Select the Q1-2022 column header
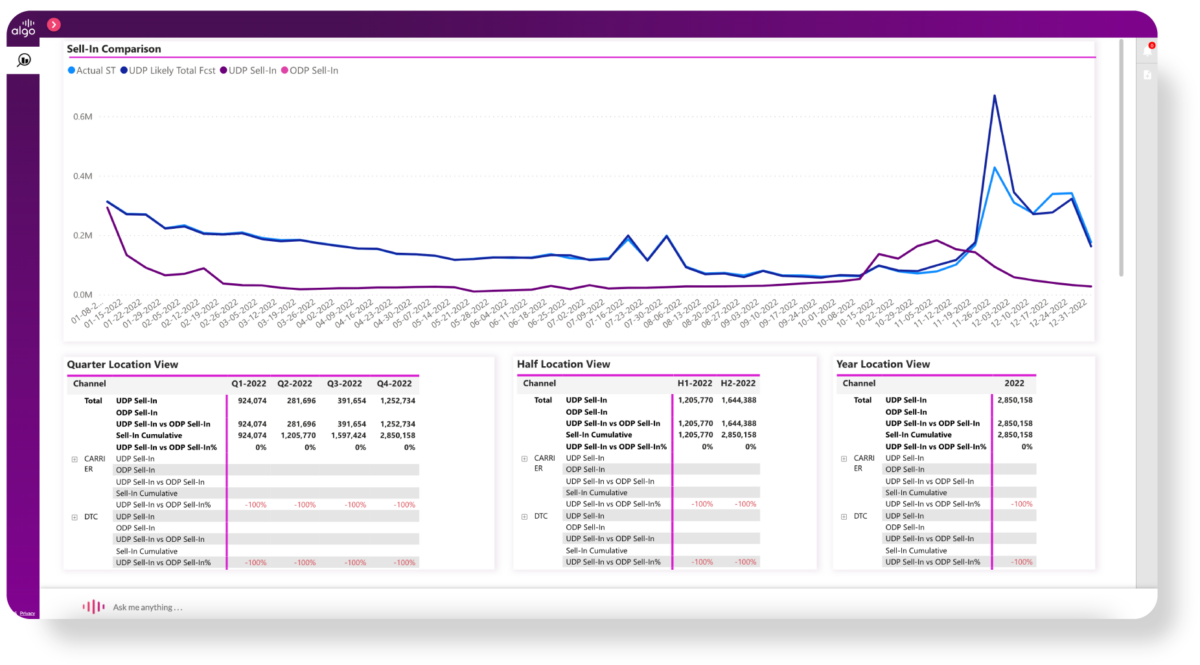This screenshot has width=1200, height=665. tap(249, 383)
